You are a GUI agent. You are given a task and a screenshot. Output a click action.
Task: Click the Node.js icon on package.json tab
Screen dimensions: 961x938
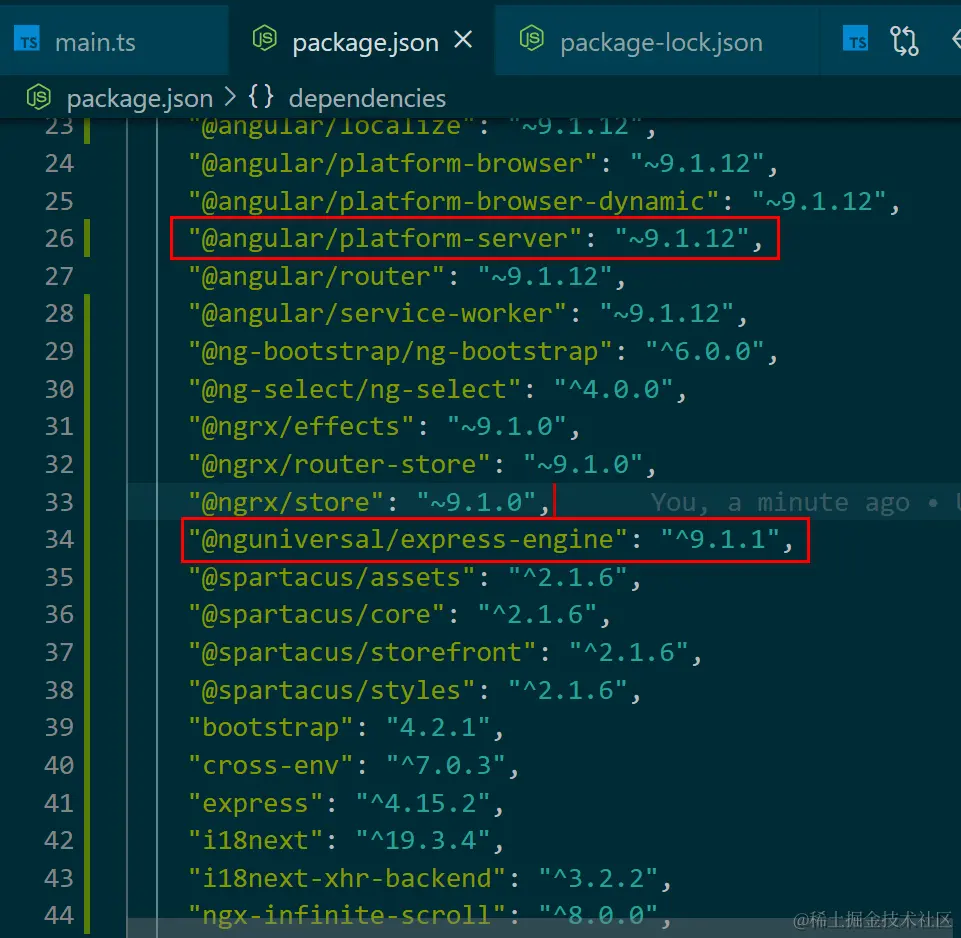265,38
